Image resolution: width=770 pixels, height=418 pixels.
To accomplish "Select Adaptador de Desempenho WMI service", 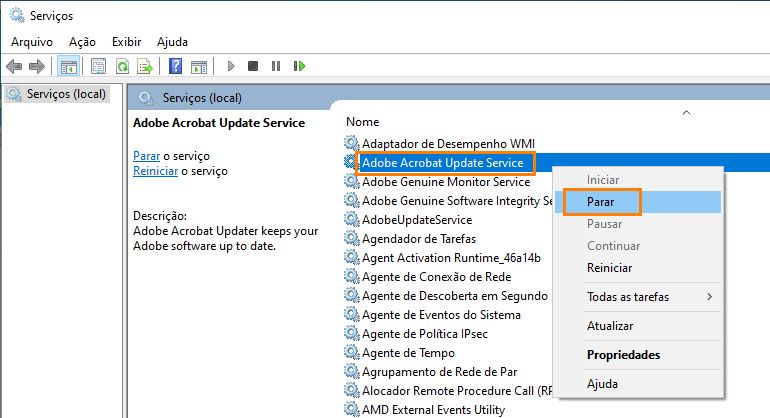I will click(x=448, y=143).
